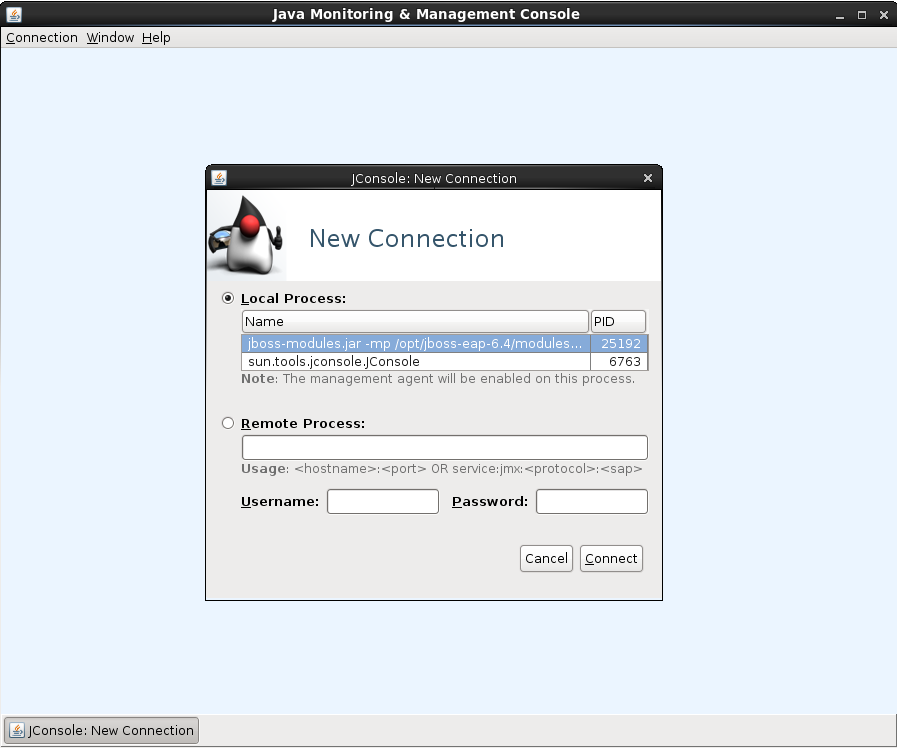Click the Cancel button
The height and width of the screenshot is (748, 897).
546,558
